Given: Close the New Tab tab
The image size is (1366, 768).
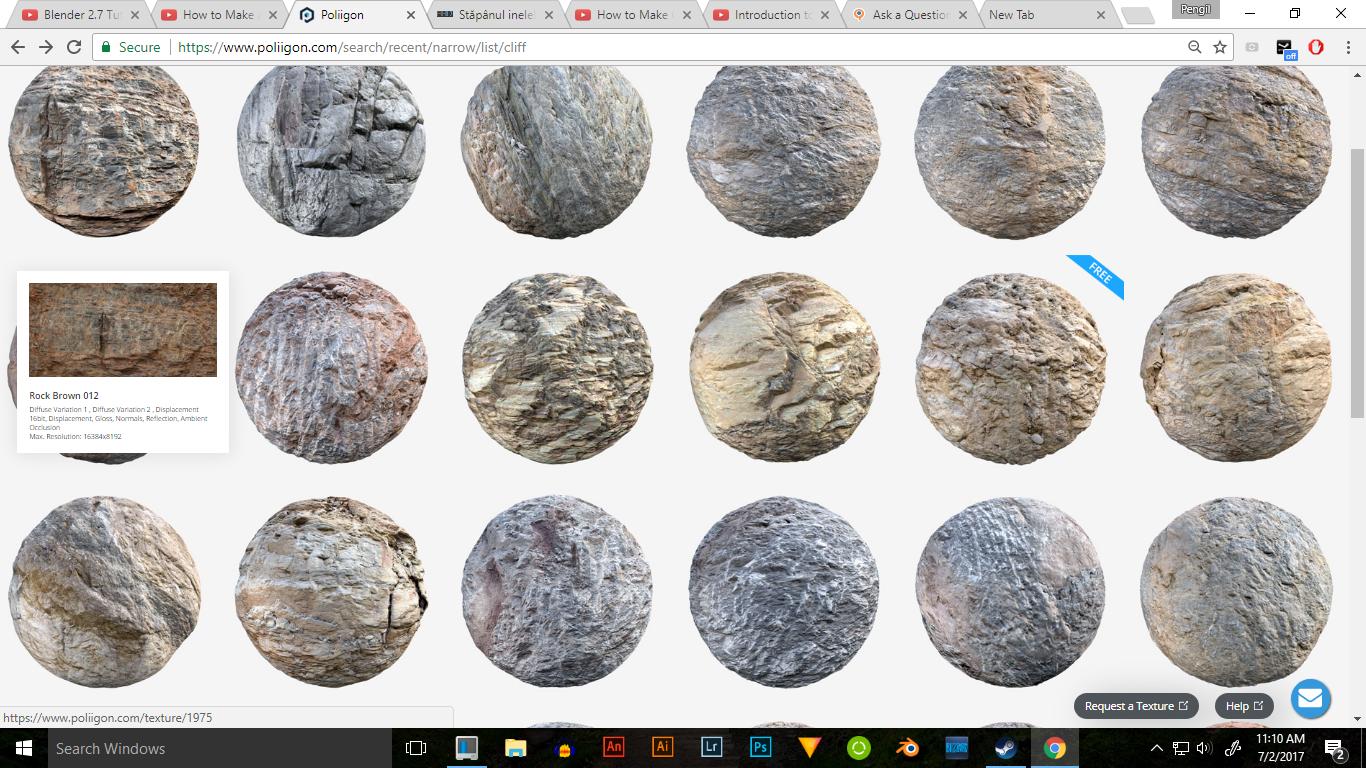Looking at the screenshot, I should (1101, 15).
